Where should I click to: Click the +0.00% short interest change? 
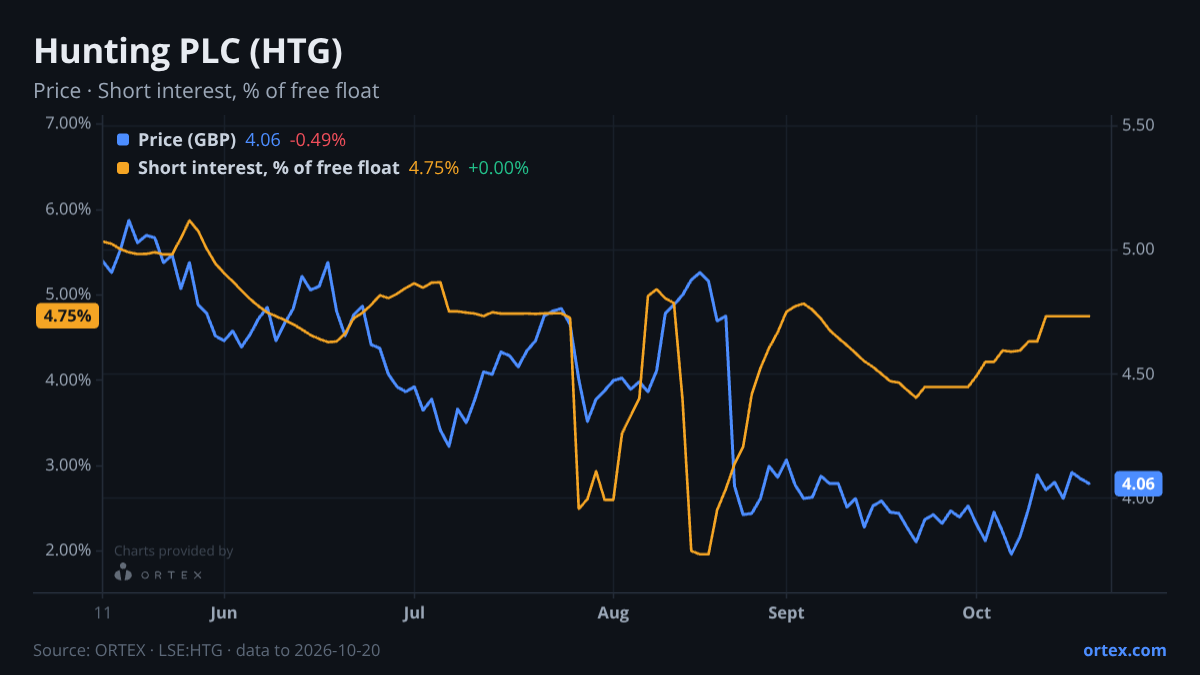point(498,168)
